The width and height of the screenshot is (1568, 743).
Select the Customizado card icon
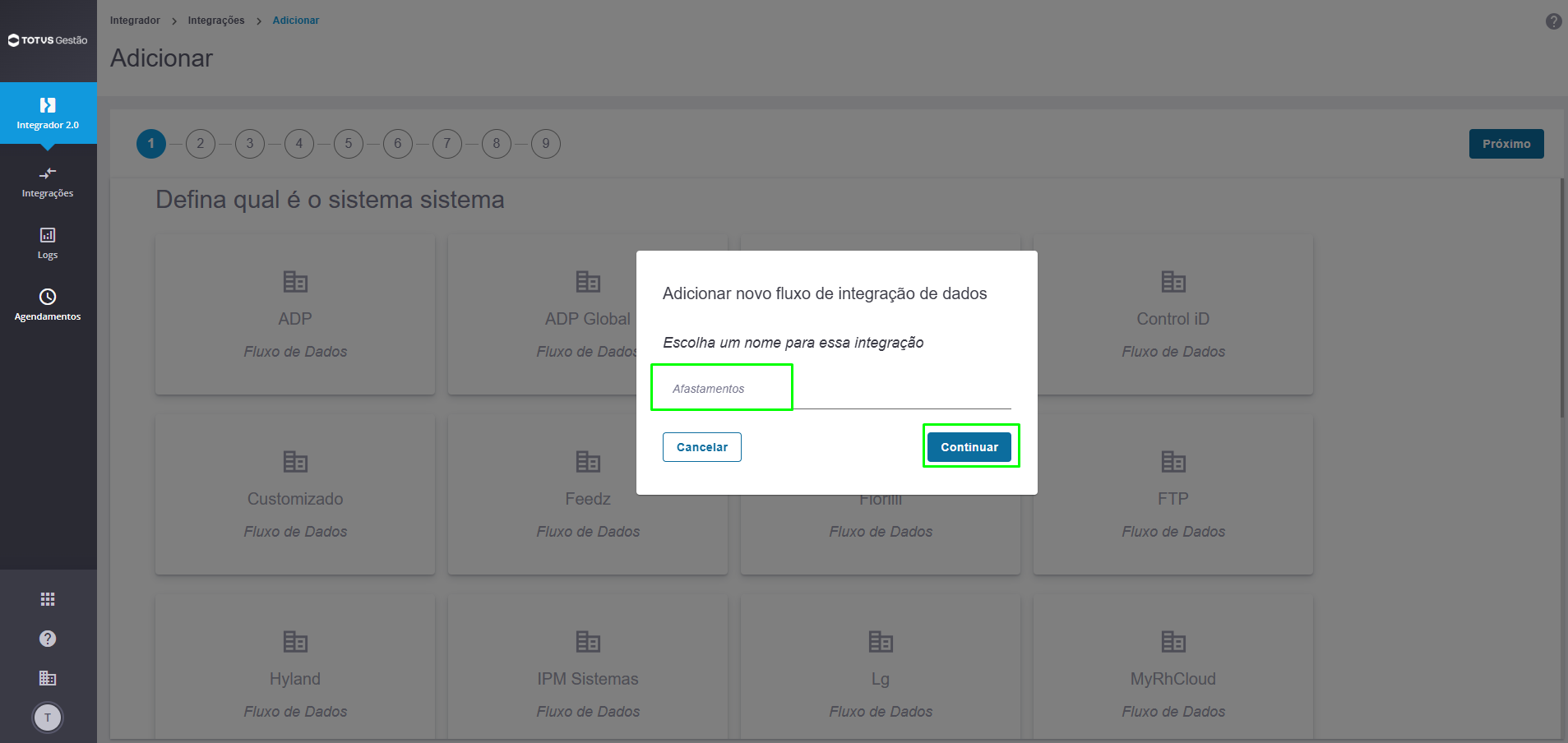click(x=295, y=462)
